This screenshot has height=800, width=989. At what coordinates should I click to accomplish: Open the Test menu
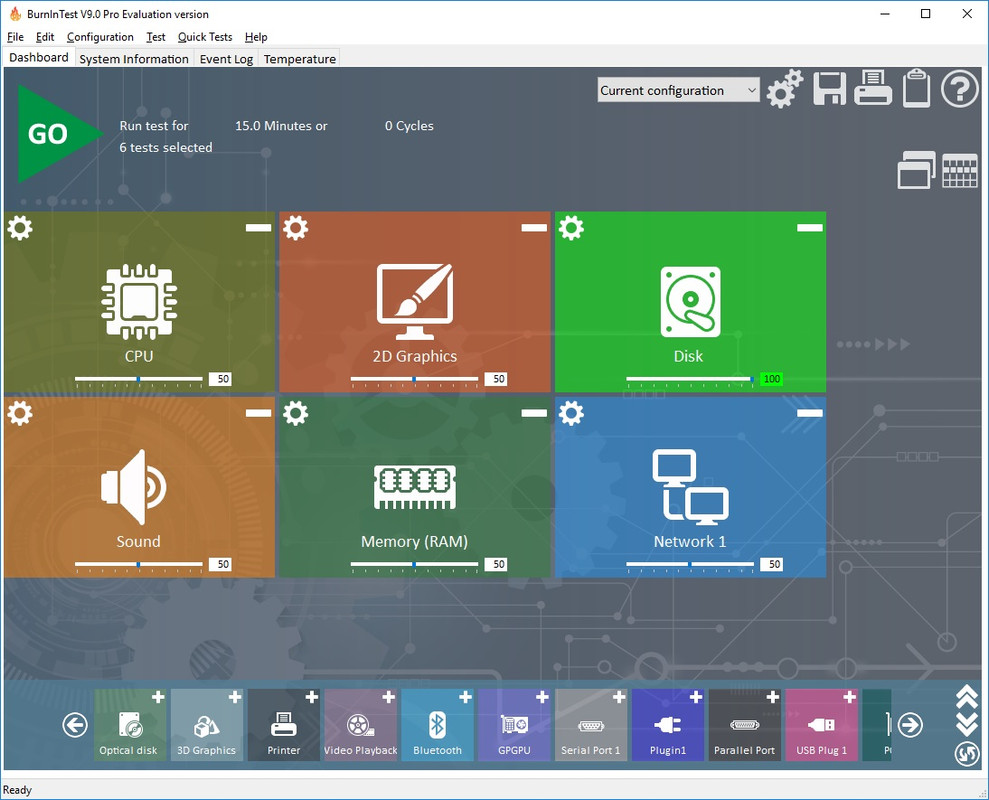pyautogui.click(x=156, y=37)
